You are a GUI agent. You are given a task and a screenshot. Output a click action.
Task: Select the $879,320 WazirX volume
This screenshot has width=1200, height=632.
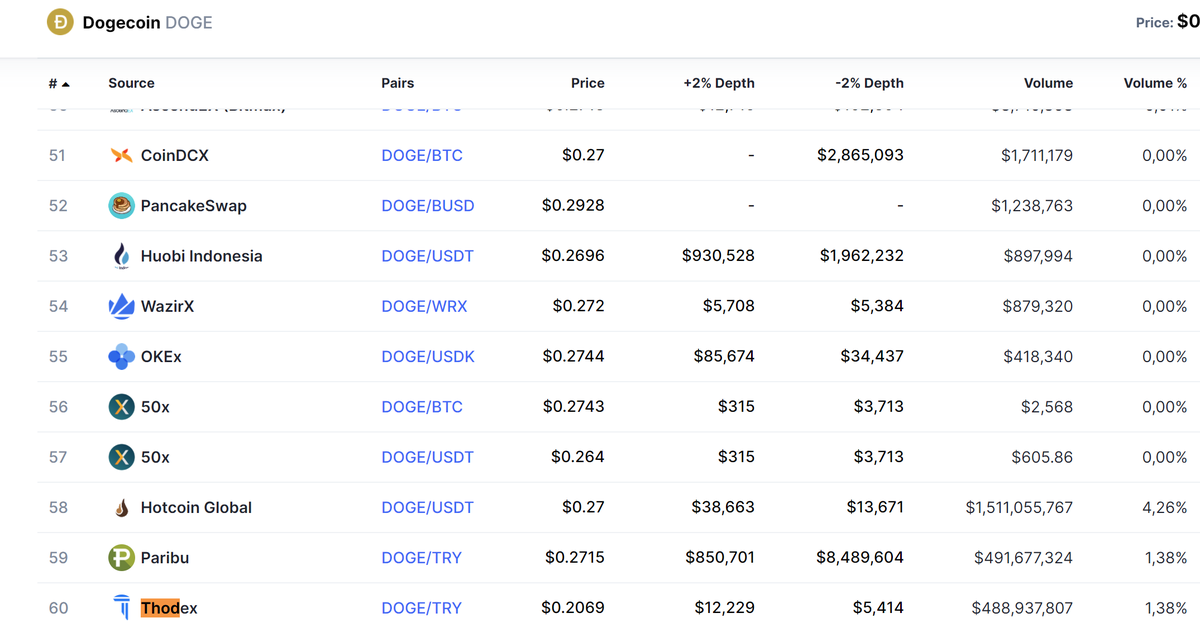pyautogui.click(x=1038, y=306)
